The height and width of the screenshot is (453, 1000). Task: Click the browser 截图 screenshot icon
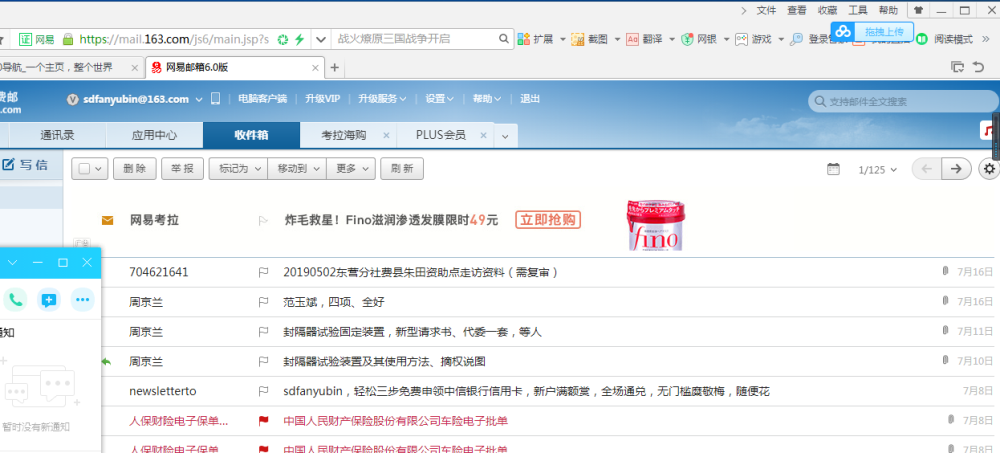[x=578, y=40]
